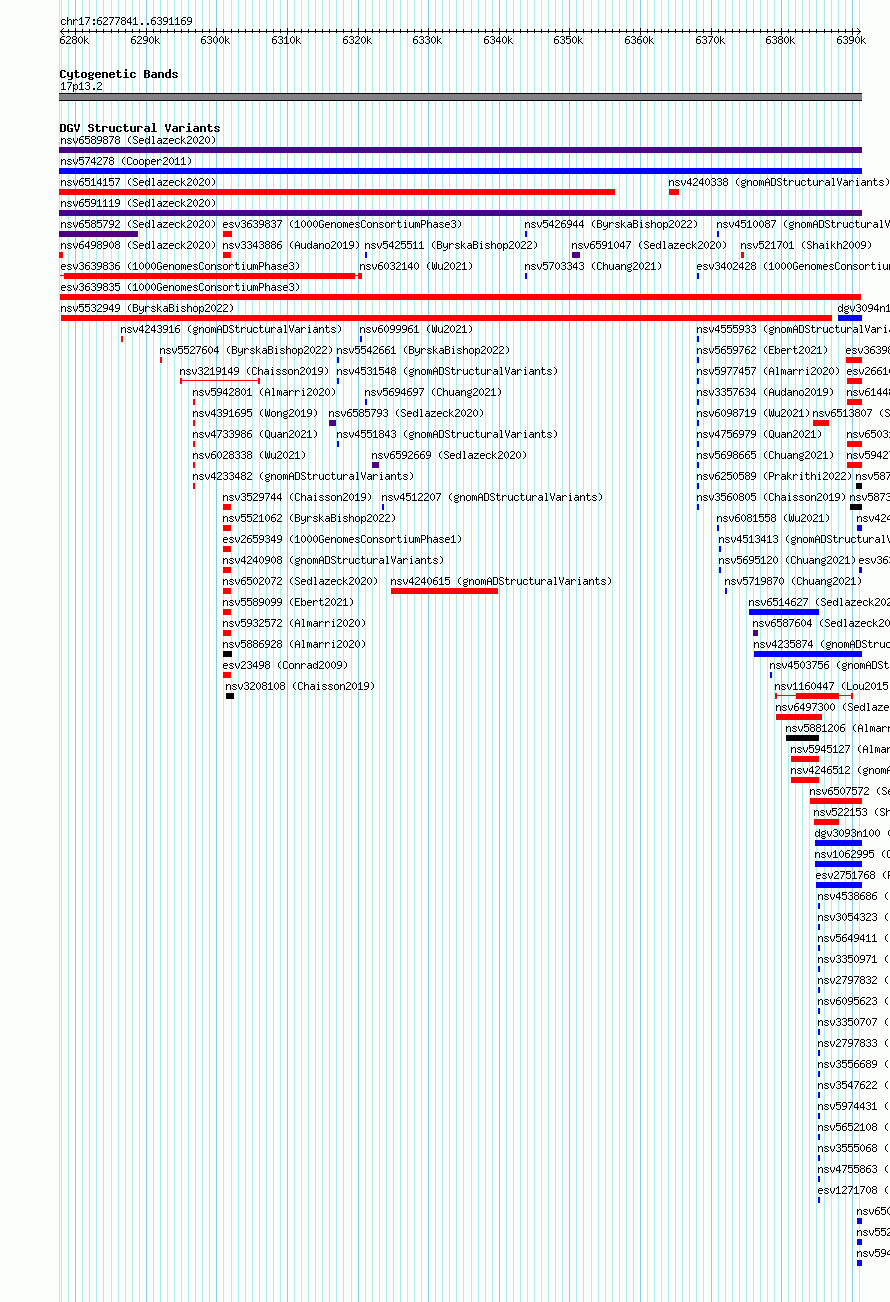Select nsv5695120 (Chuang2021) variant
Screen dimensions: 890x1302
click(x=787, y=560)
